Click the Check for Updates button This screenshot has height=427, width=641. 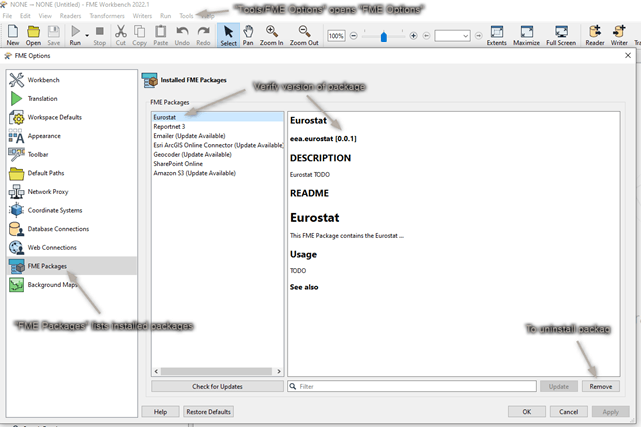tap(216, 386)
